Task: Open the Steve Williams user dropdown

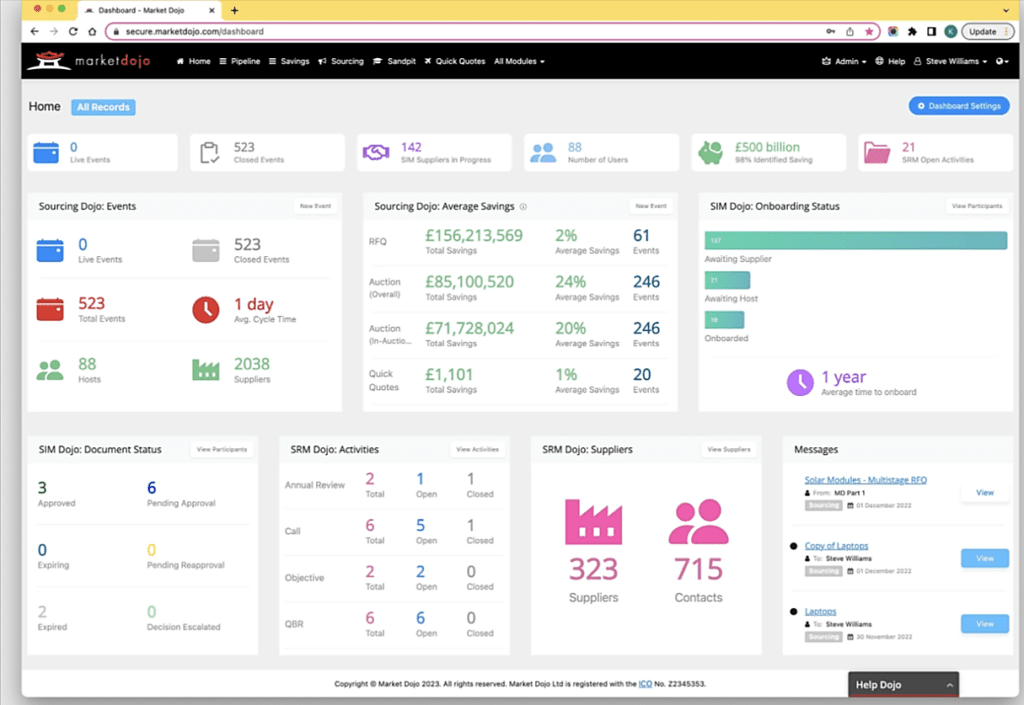Action: pos(951,61)
